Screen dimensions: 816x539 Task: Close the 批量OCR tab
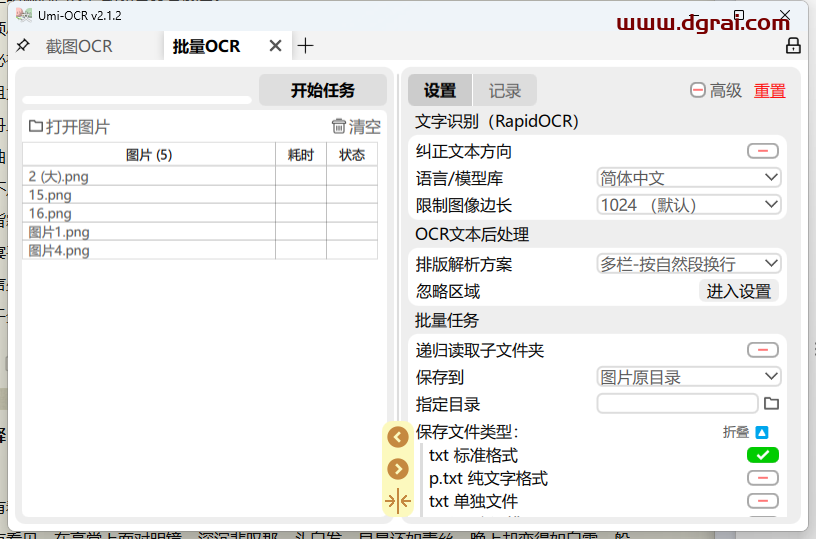tap(275, 46)
